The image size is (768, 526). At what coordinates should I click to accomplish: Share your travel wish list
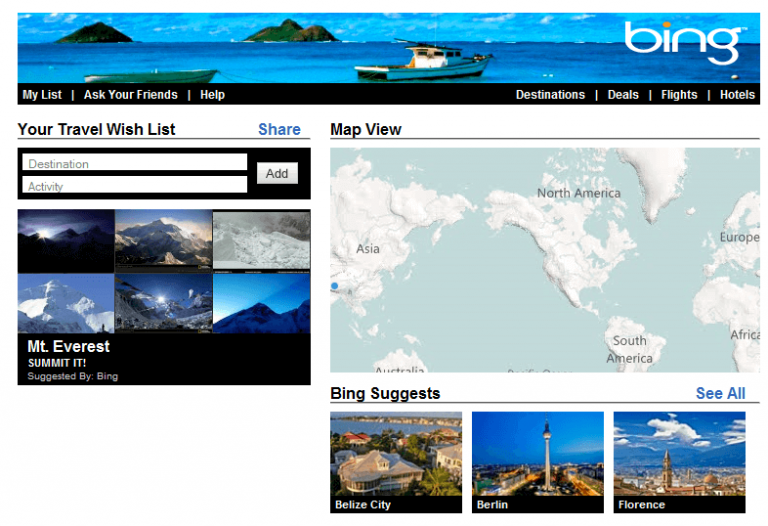pos(279,129)
